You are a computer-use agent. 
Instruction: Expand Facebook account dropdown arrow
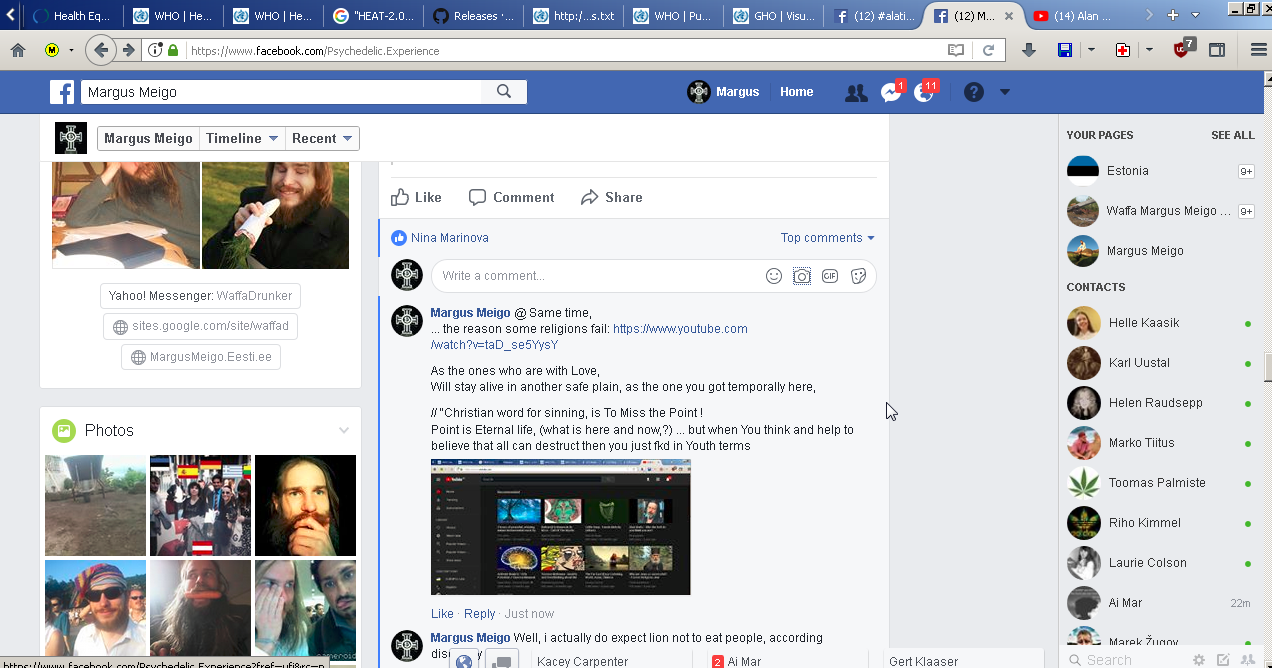pyautogui.click(x=1005, y=92)
